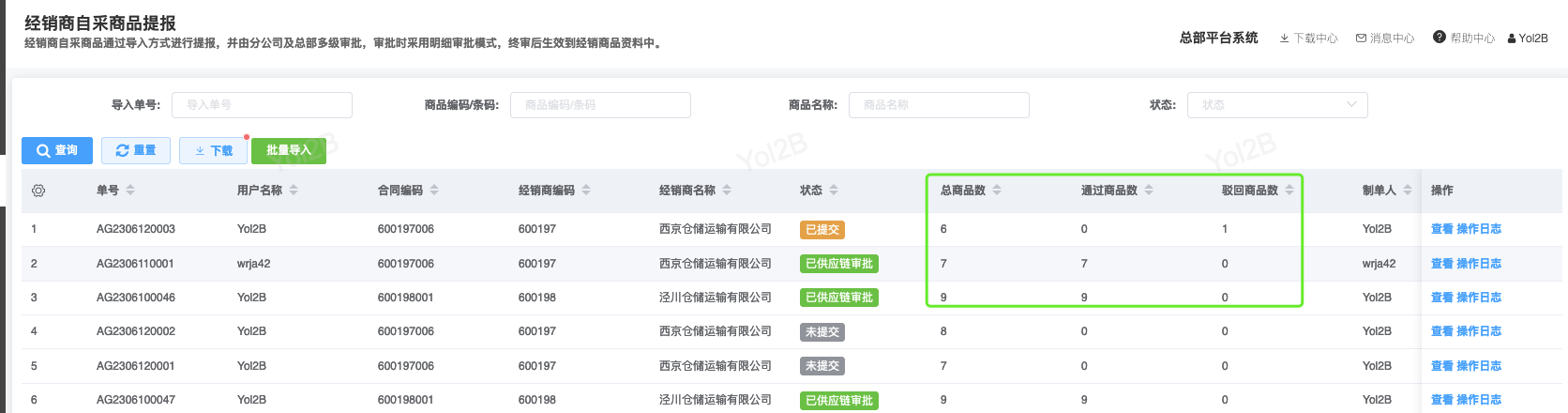Click the blue 查询 search button

57,150
